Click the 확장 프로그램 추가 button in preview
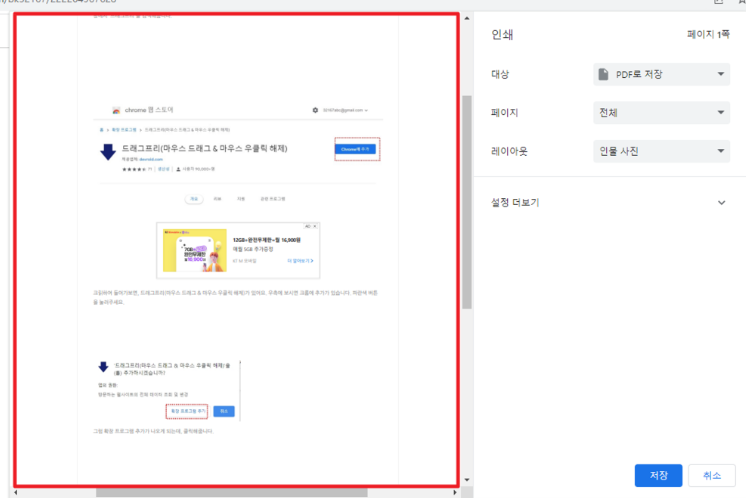This screenshot has width=746, height=498. click(187, 411)
